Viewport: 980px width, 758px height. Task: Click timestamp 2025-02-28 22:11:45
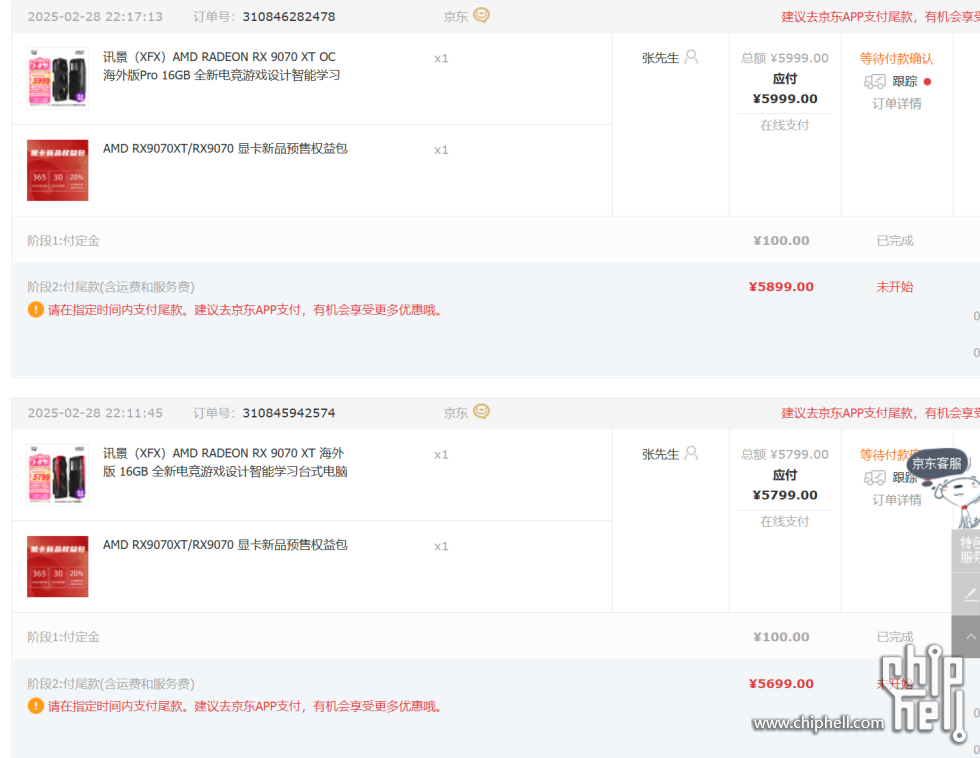(x=95, y=413)
